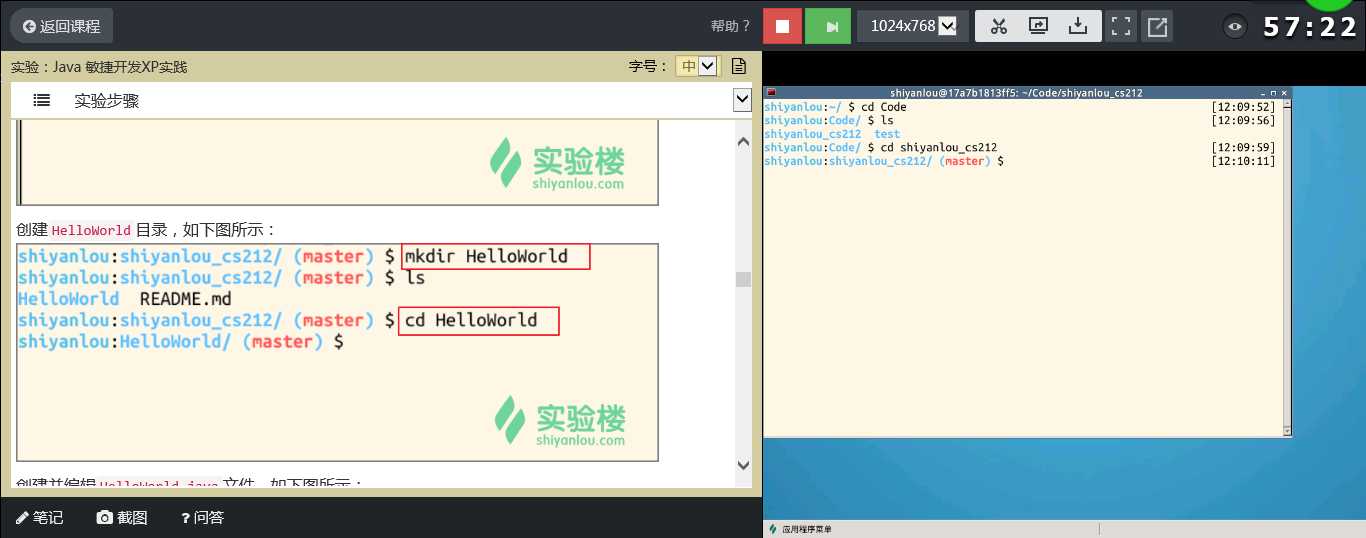Screen dimensions: 1366x538
Task: Open the 帮助 help link
Action: coord(730,26)
